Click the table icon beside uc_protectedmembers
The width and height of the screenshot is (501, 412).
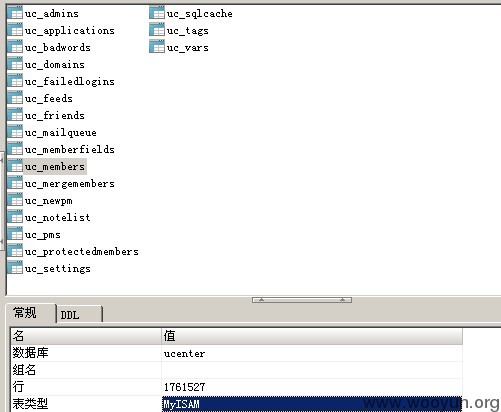[x=15, y=251]
